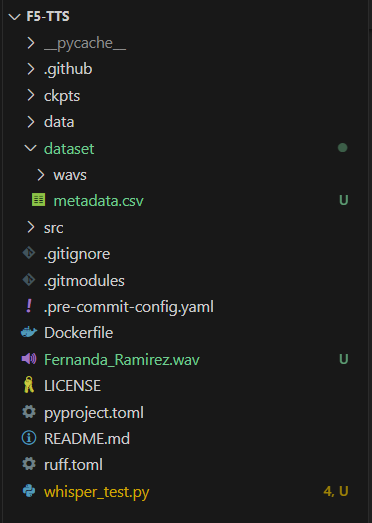Image resolution: width=372 pixels, height=523 pixels.
Task: Click the speaker icon of Fernanda_Ramirez.wav
Action: (x=29, y=359)
